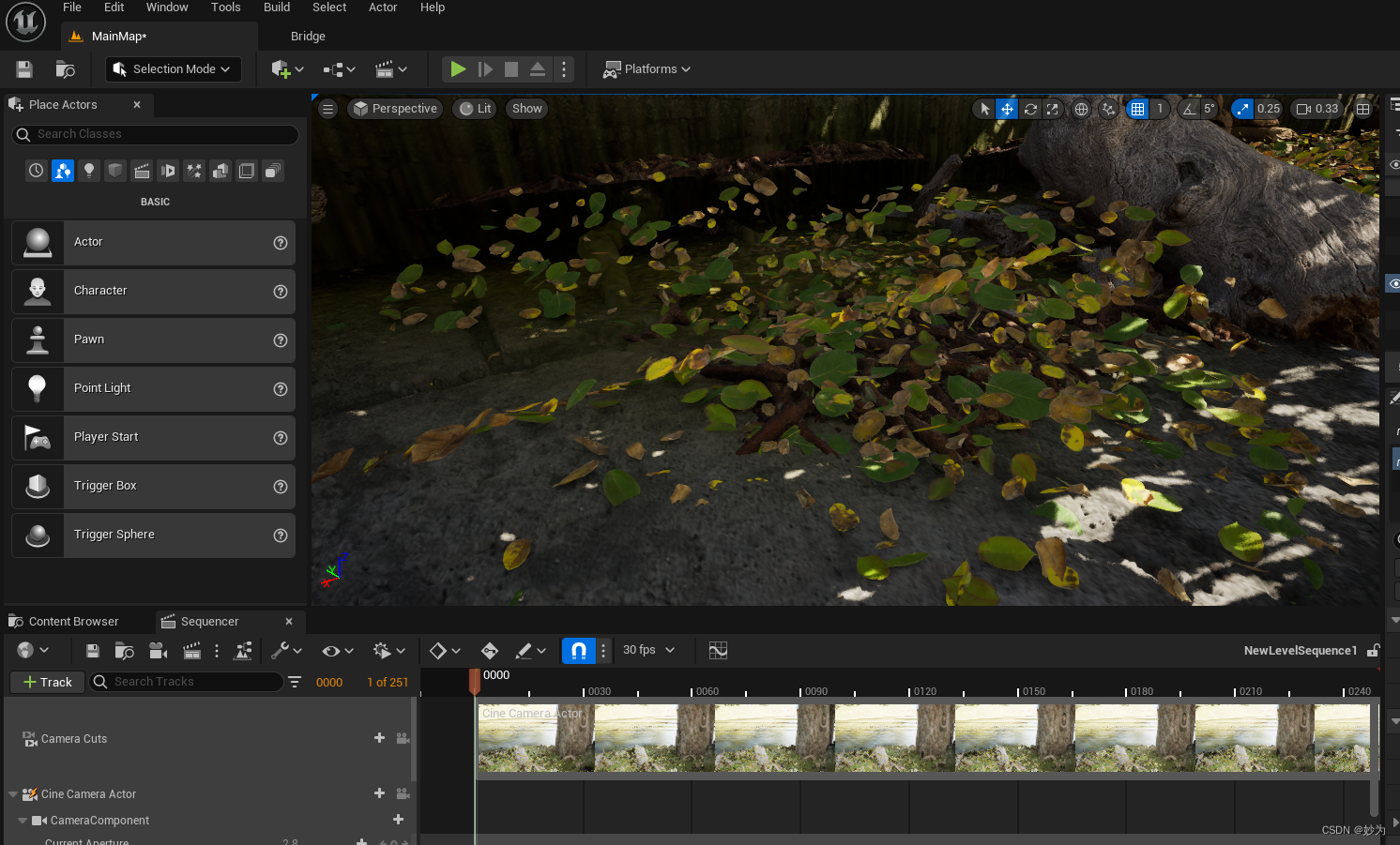This screenshot has width=1400, height=845.
Task: Click the green Play level button
Action: (x=458, y=69)
